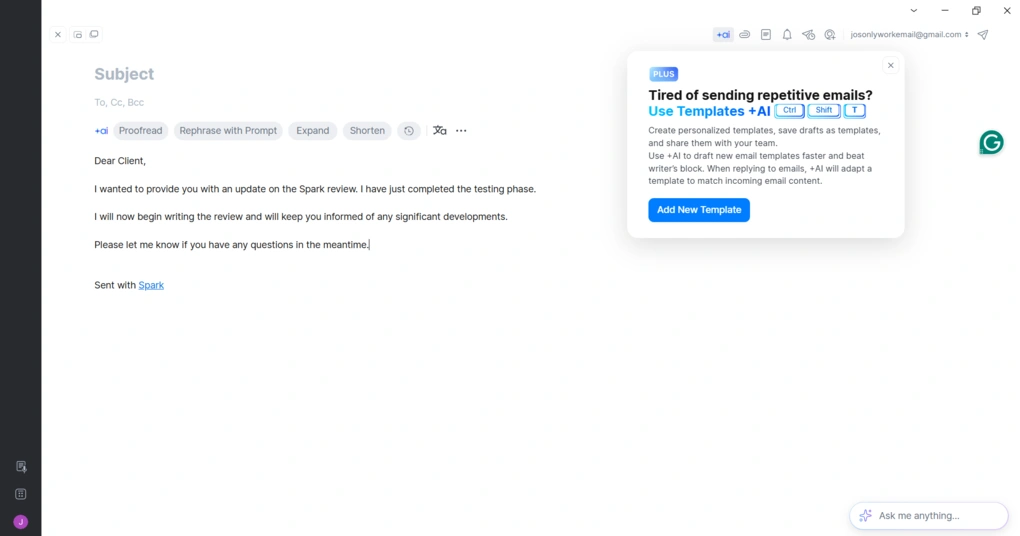Viewport: 1020px width, 536px height.
Task: Open the purple J account avatar
Action: (x=21, y=522)
